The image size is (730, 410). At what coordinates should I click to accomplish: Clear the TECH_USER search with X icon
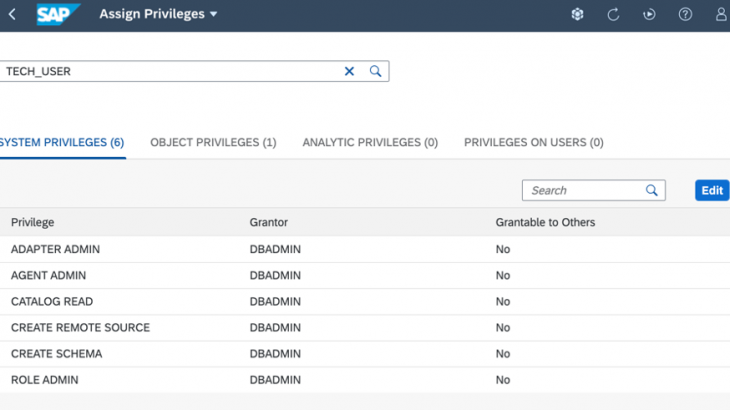(350, 71)
